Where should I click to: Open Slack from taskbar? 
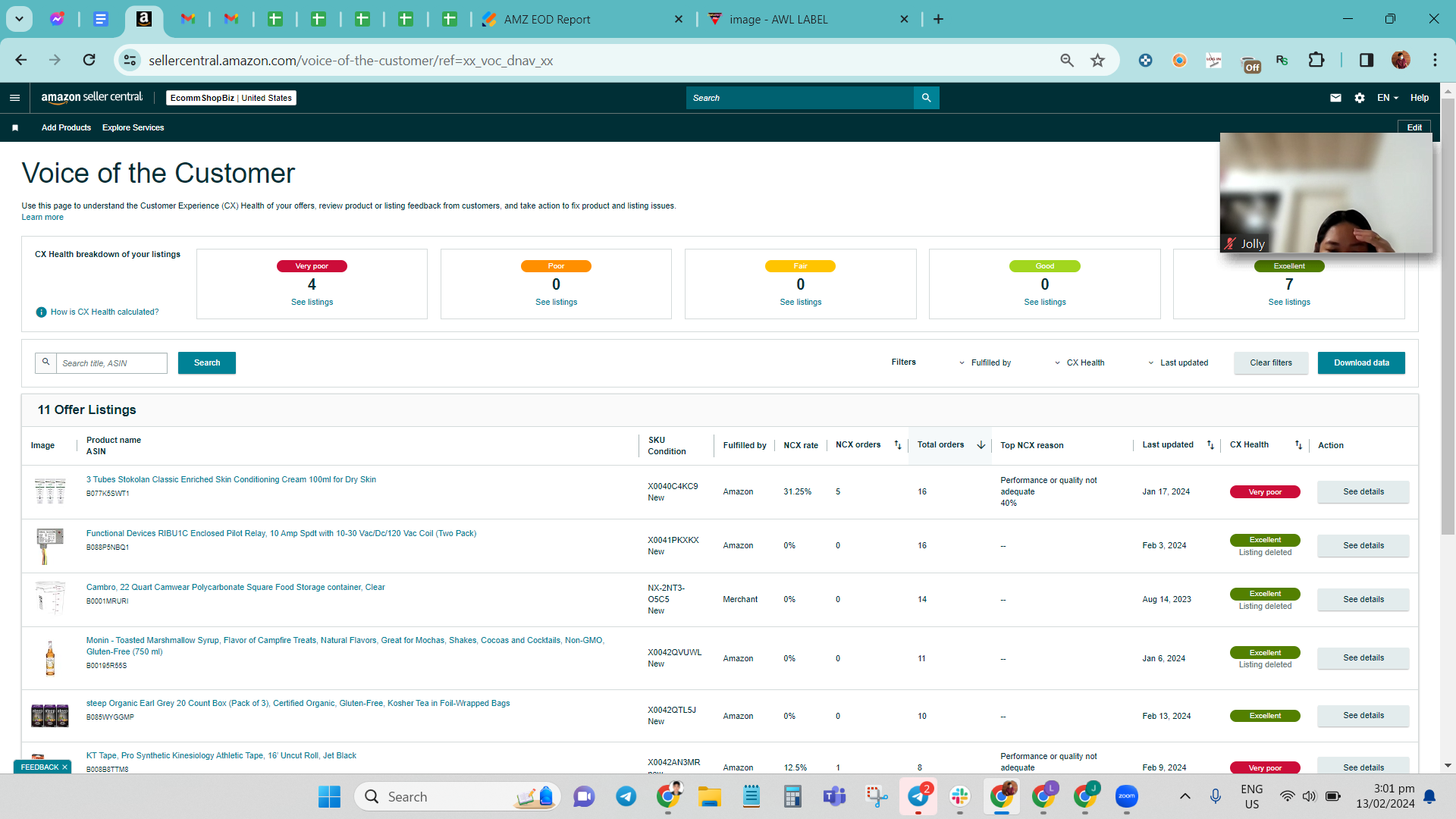[960, 797]
